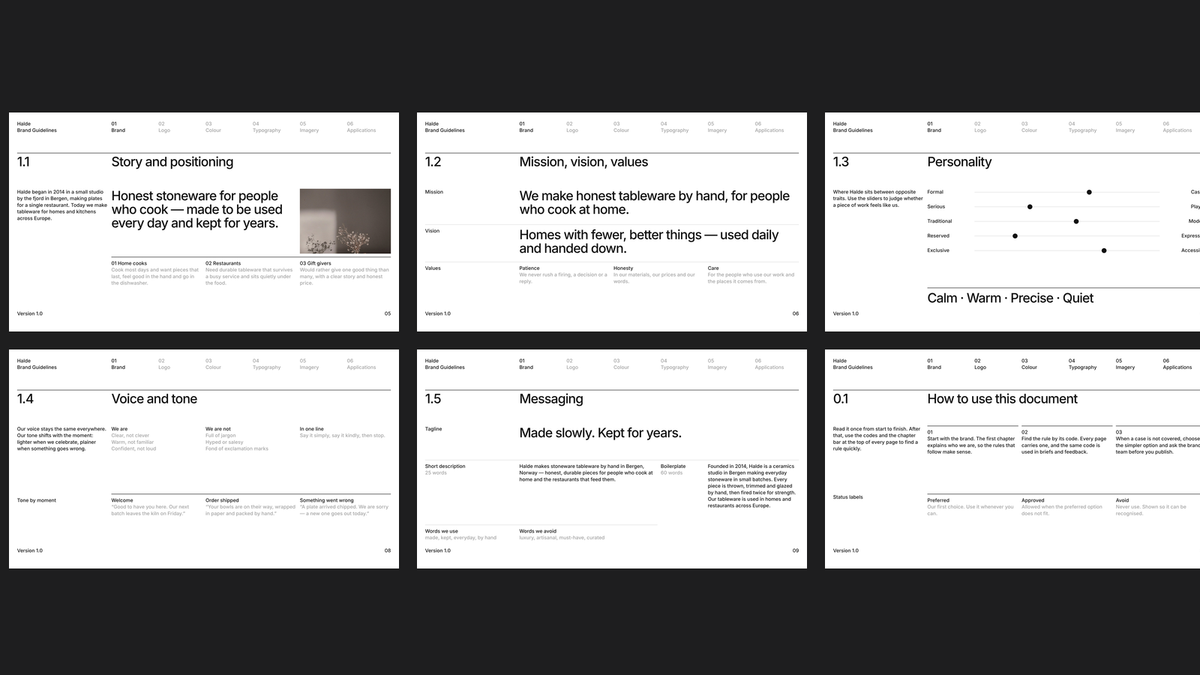
Task: Choose 03 Colour tab on Messaging slide
Action: coord(621,364)
